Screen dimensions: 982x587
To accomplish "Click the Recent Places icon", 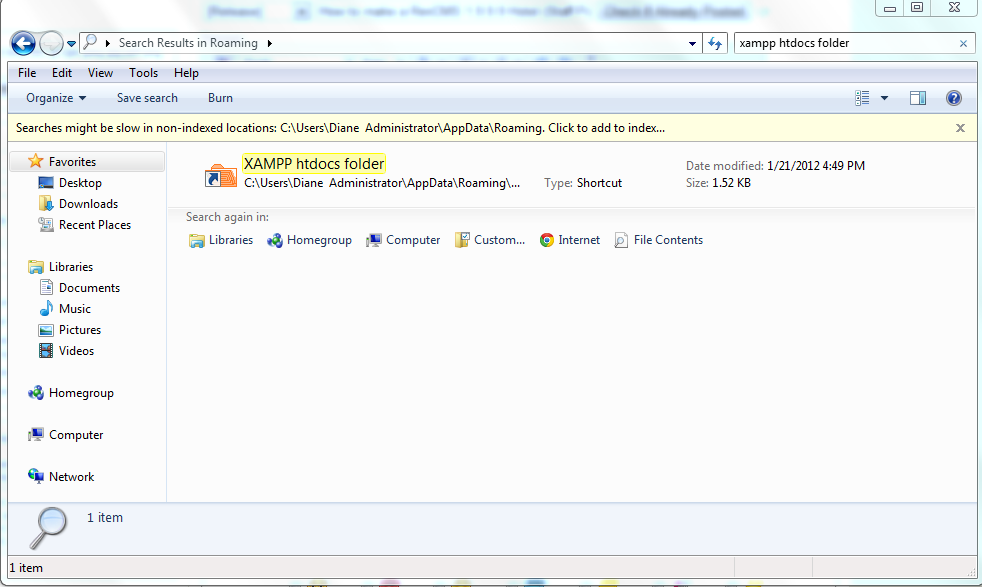I will 46,224.
